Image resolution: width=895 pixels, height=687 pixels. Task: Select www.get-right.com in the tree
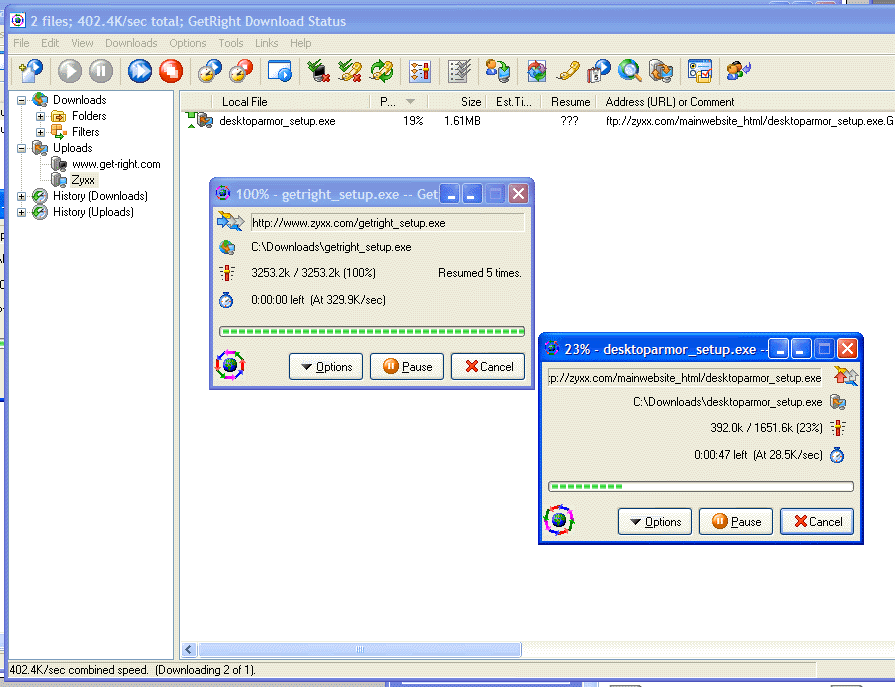[116, 164]
